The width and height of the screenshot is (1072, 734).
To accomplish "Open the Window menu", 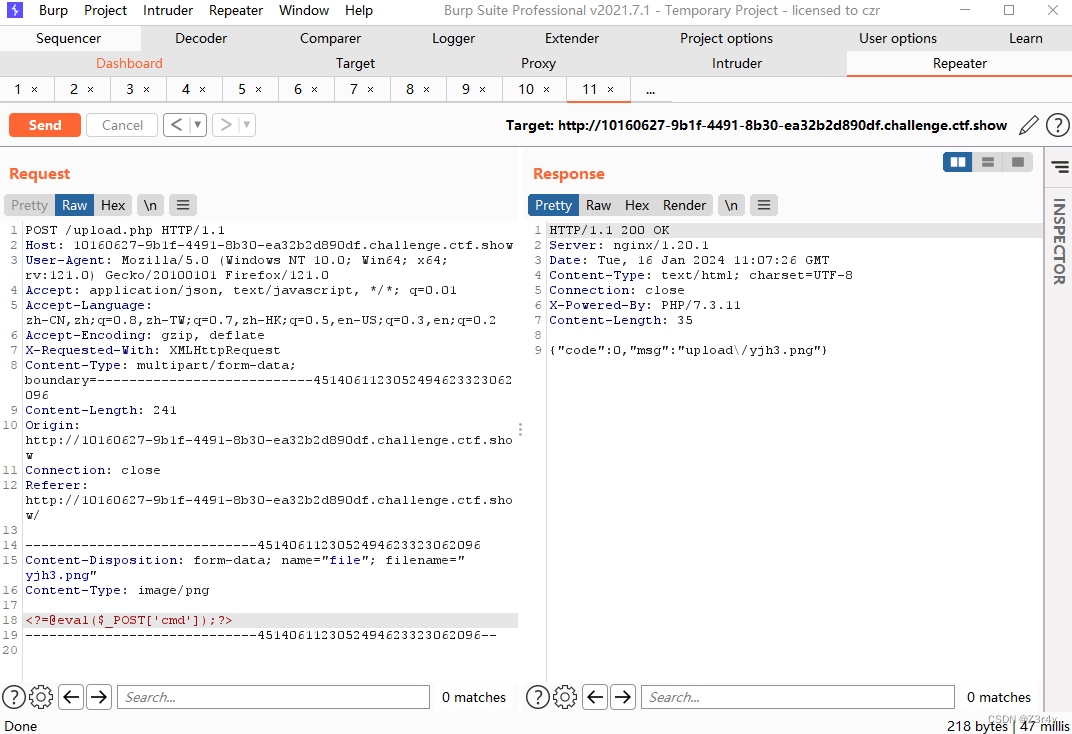I will point(304,10).
